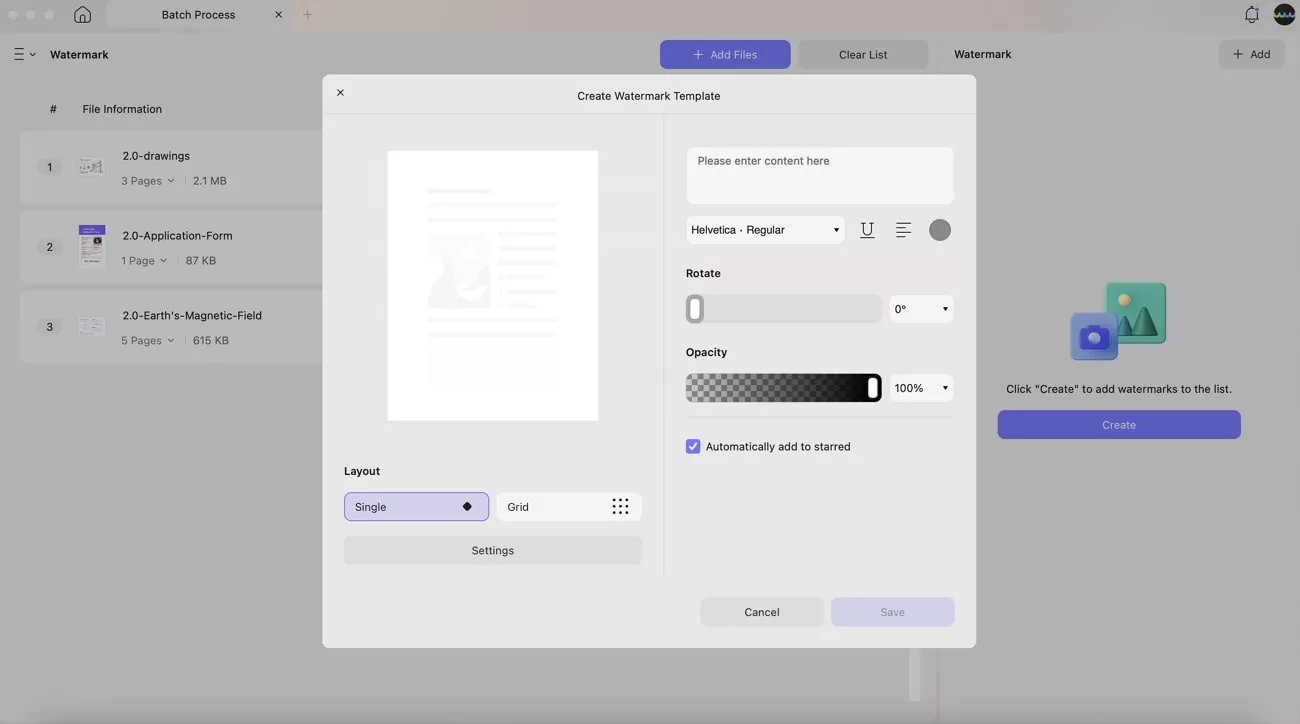The width and height of the screenshot is (1300, 724).
Task: Click the Home icon in title bar
Action: 83,15
